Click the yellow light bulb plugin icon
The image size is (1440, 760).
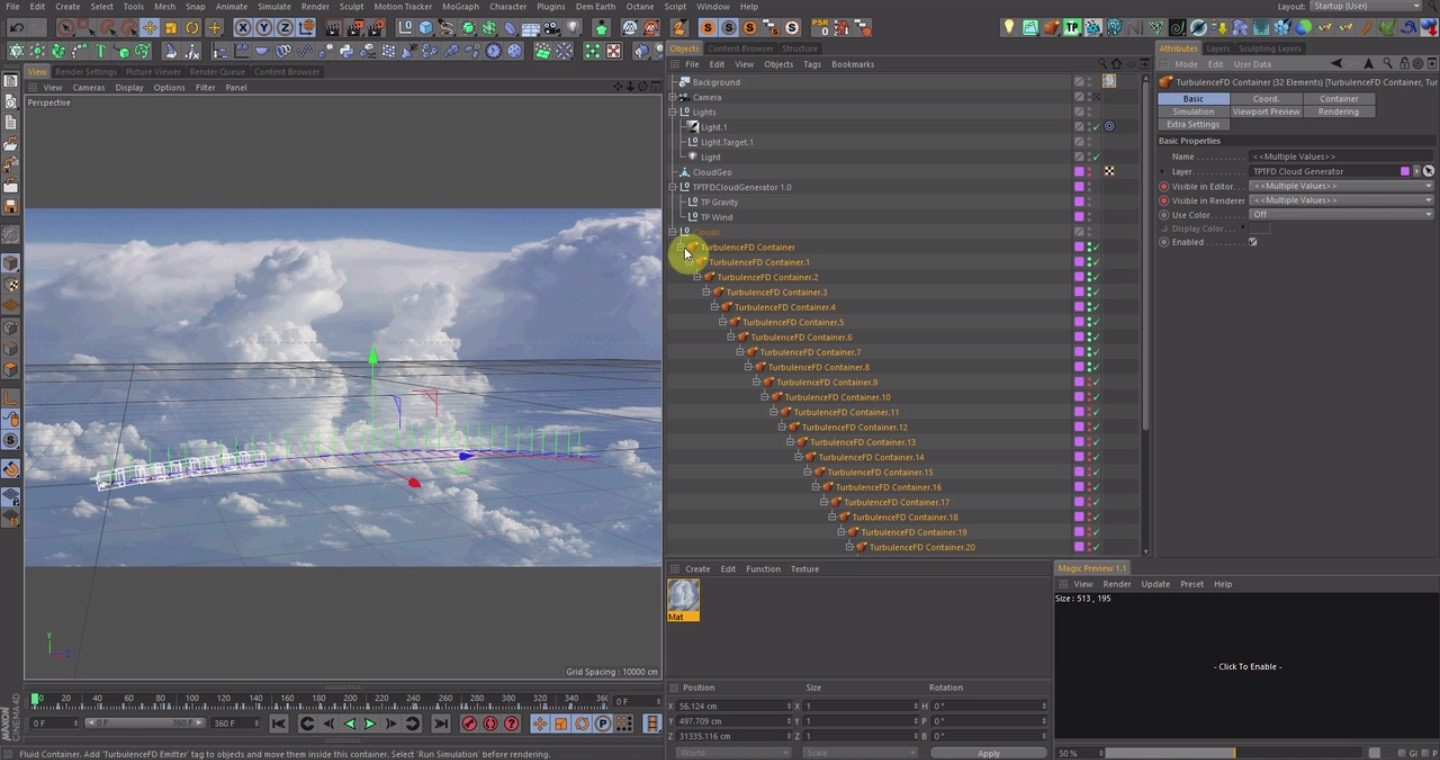tap(1009, 28)
